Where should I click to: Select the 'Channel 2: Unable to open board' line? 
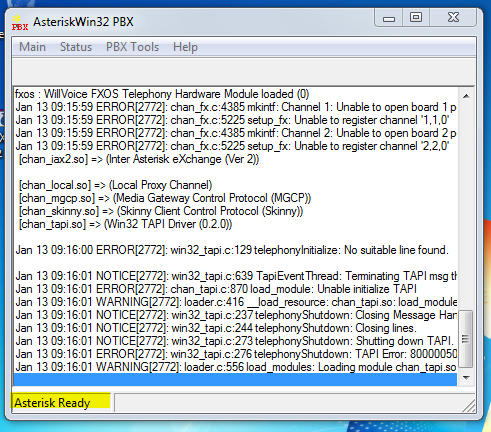coord(236,133)
